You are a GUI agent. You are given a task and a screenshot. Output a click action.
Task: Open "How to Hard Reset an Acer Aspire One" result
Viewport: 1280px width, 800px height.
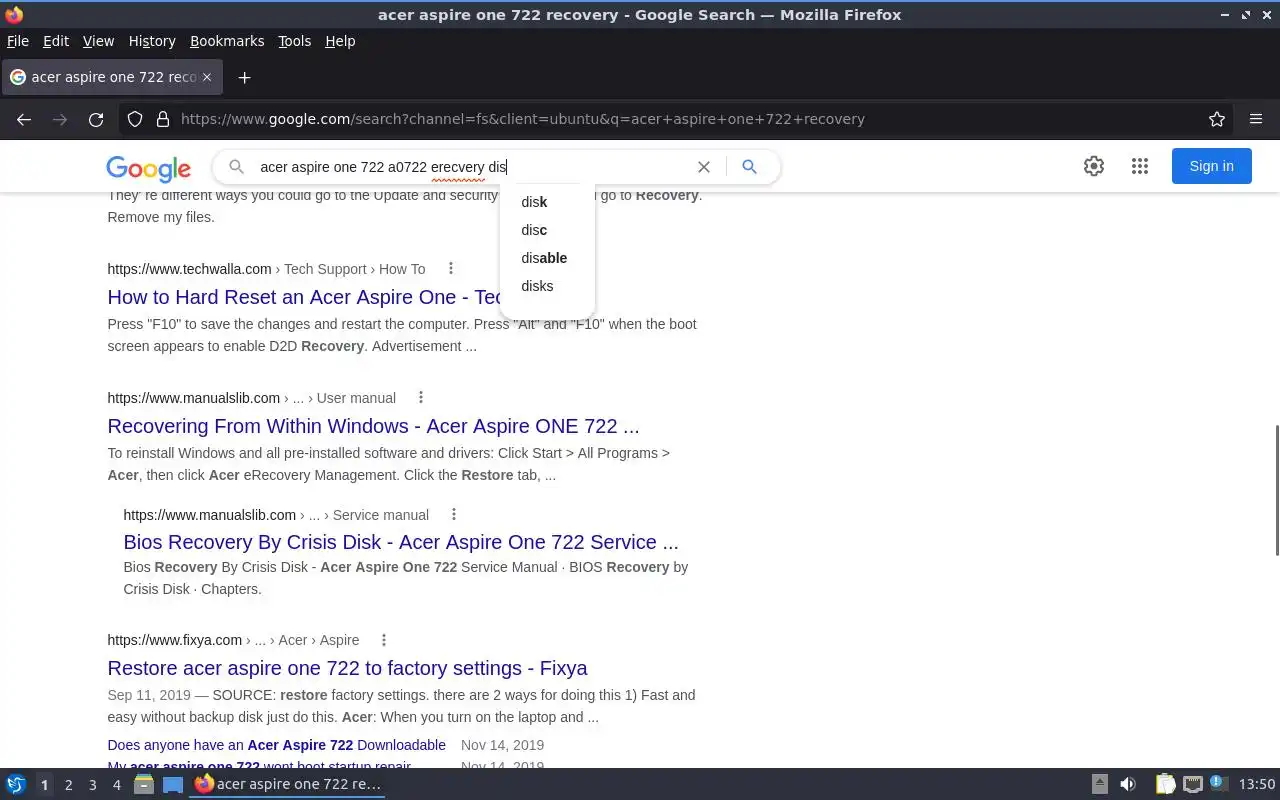pyautogui.click(x=303, y=297)
